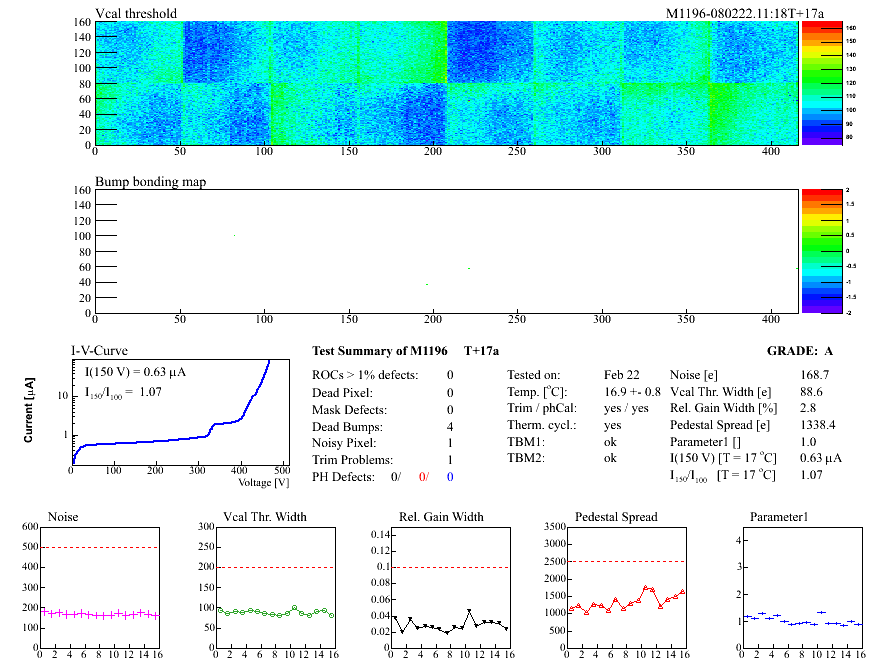The height and width of the screenshot is (672, 896).
Task: Select the "Dead Bumps:" label
Action: click(x=347, y=427)
